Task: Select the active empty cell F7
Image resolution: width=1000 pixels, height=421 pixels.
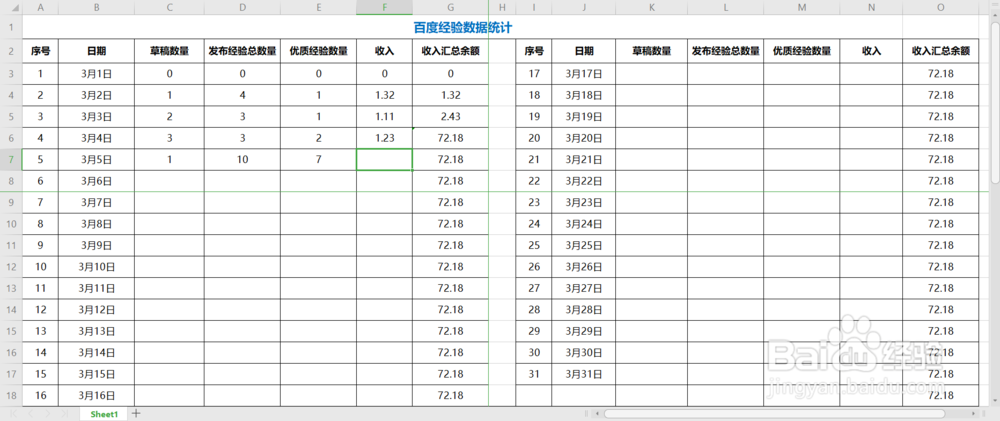Action: pyautogui.click(x=385, y=159)
